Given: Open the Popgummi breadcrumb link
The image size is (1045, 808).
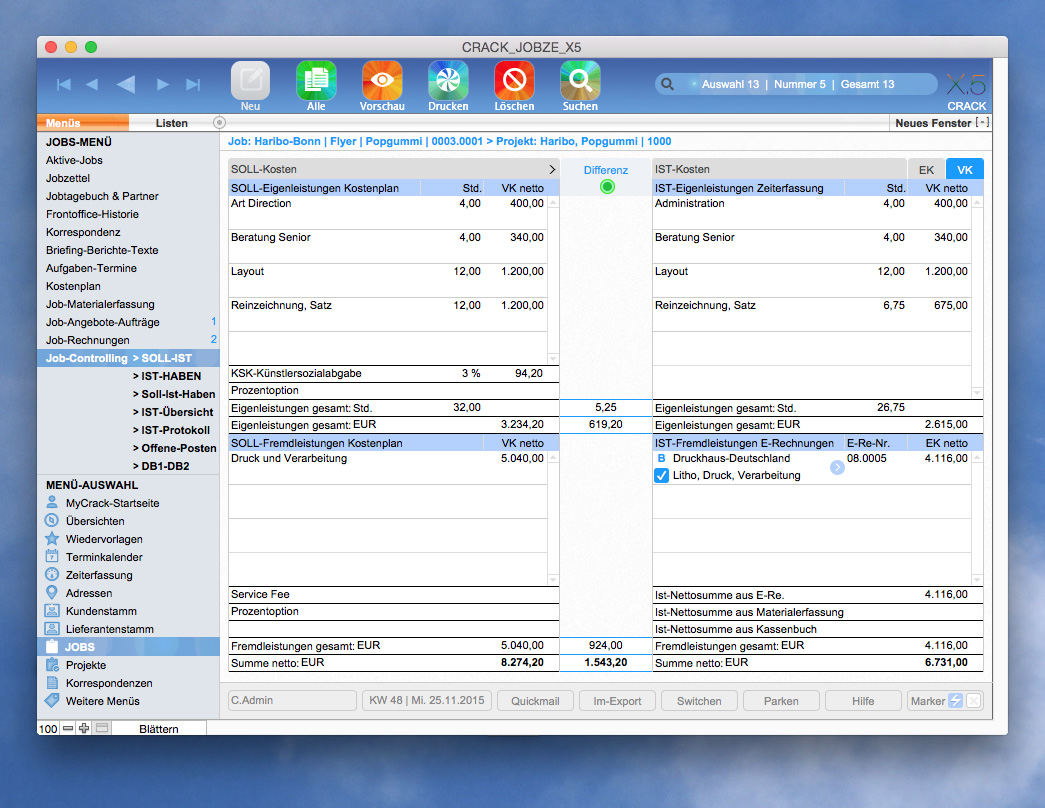Looking at the screenshot, I should (394, 141).
